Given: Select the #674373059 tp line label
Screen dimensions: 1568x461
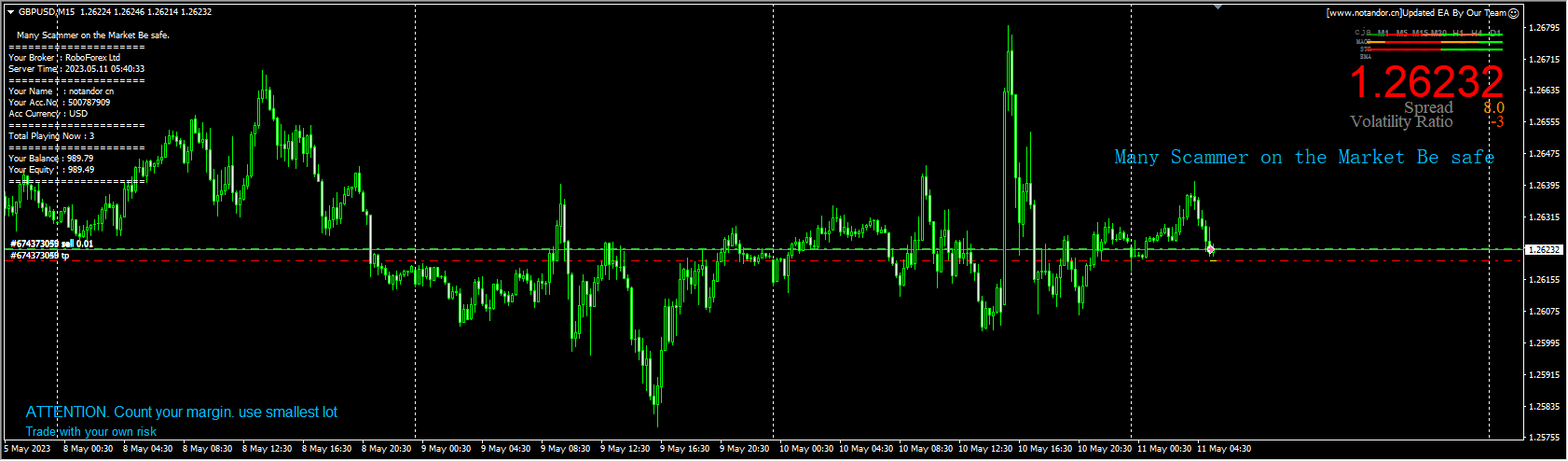Looking at the screenshot, I should click(x=40, y=255).
